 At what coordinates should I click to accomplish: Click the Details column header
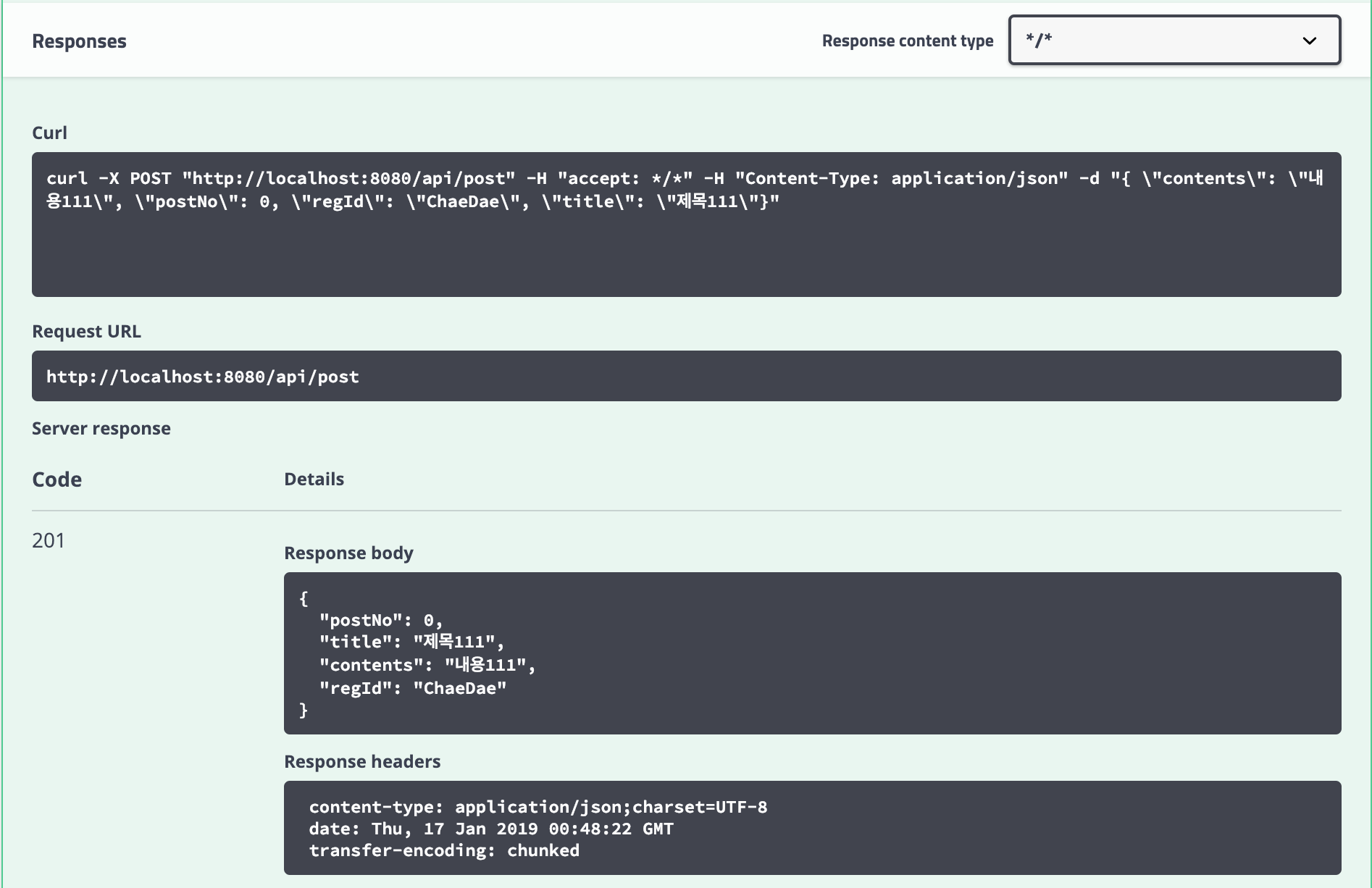(314, 479)
